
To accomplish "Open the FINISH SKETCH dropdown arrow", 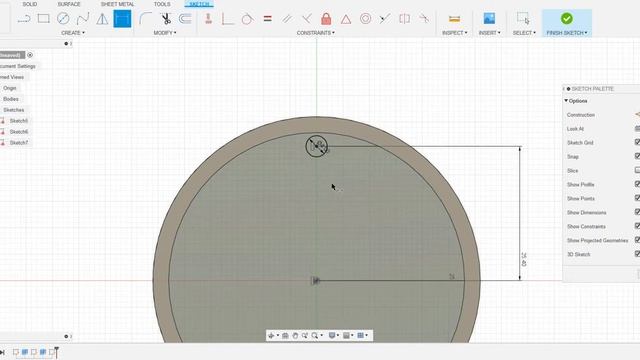I will [586, 33].
